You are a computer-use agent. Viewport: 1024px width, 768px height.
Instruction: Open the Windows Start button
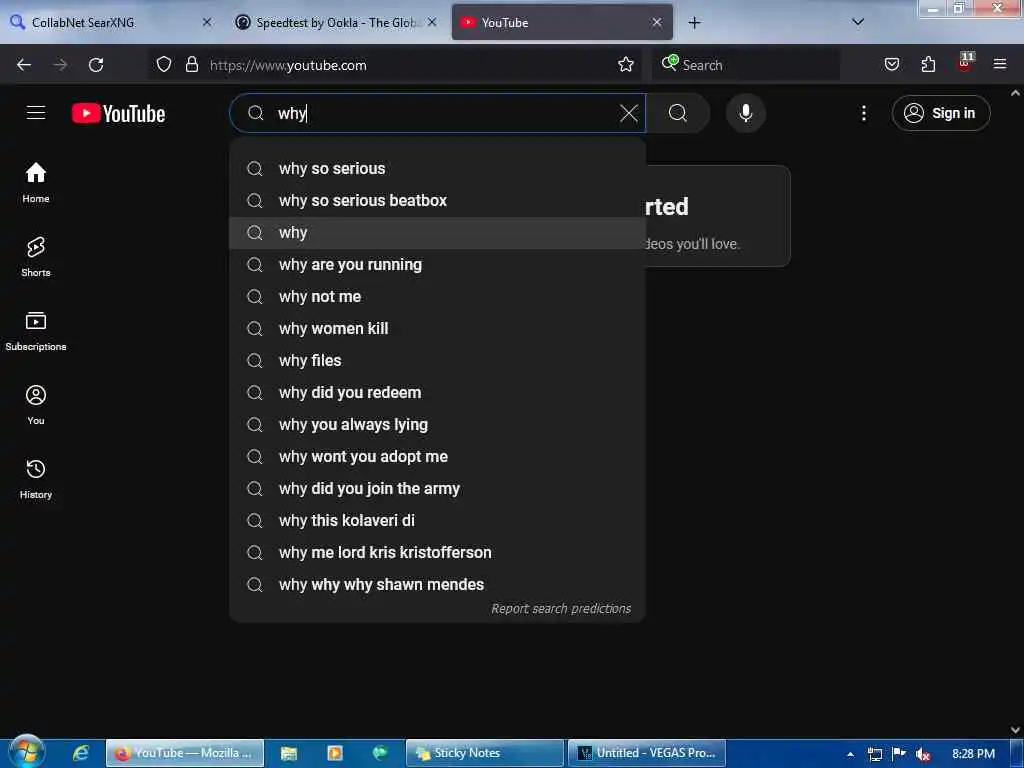26,752
